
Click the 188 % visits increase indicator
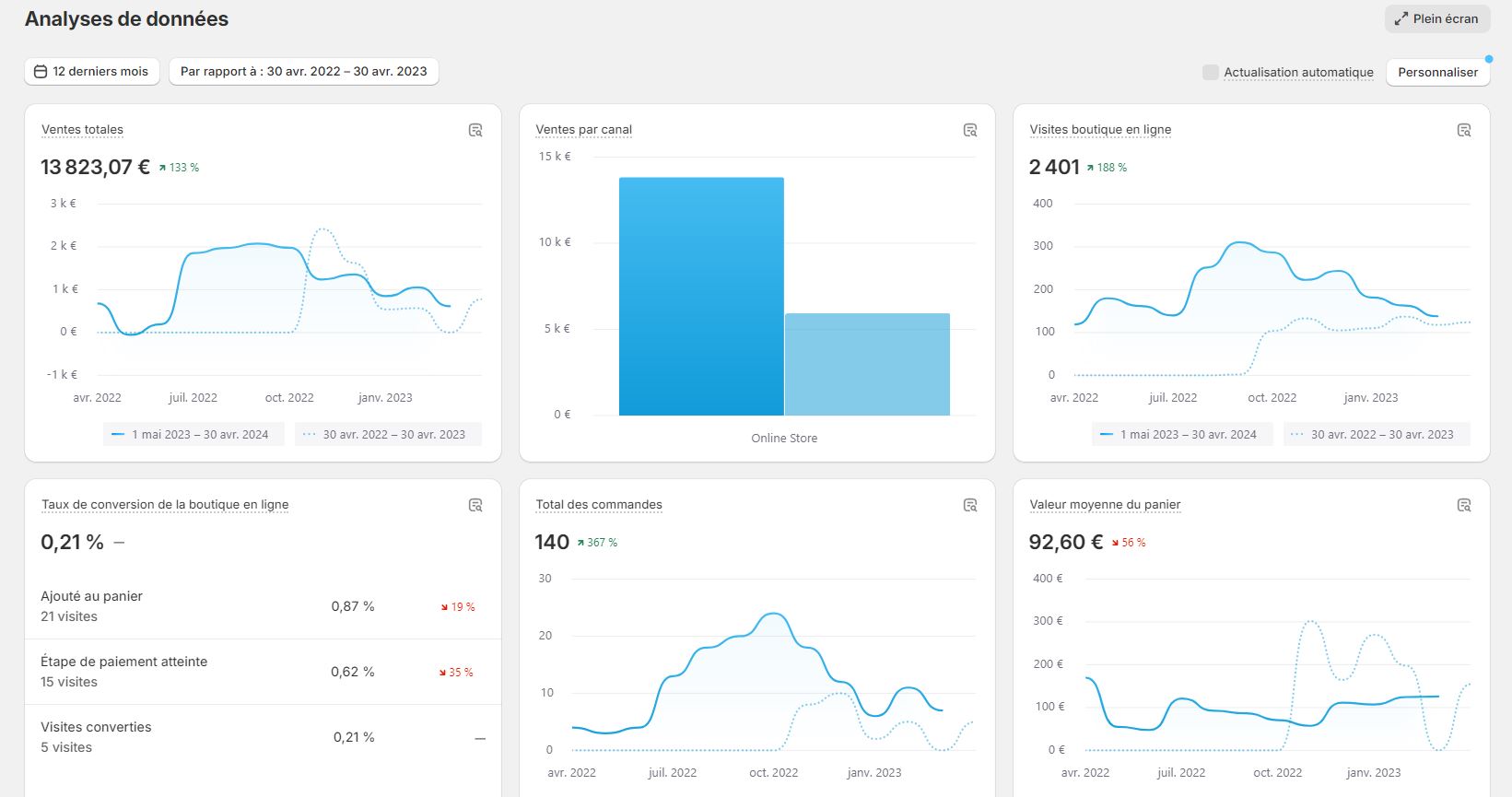(x=1107, y=168)
